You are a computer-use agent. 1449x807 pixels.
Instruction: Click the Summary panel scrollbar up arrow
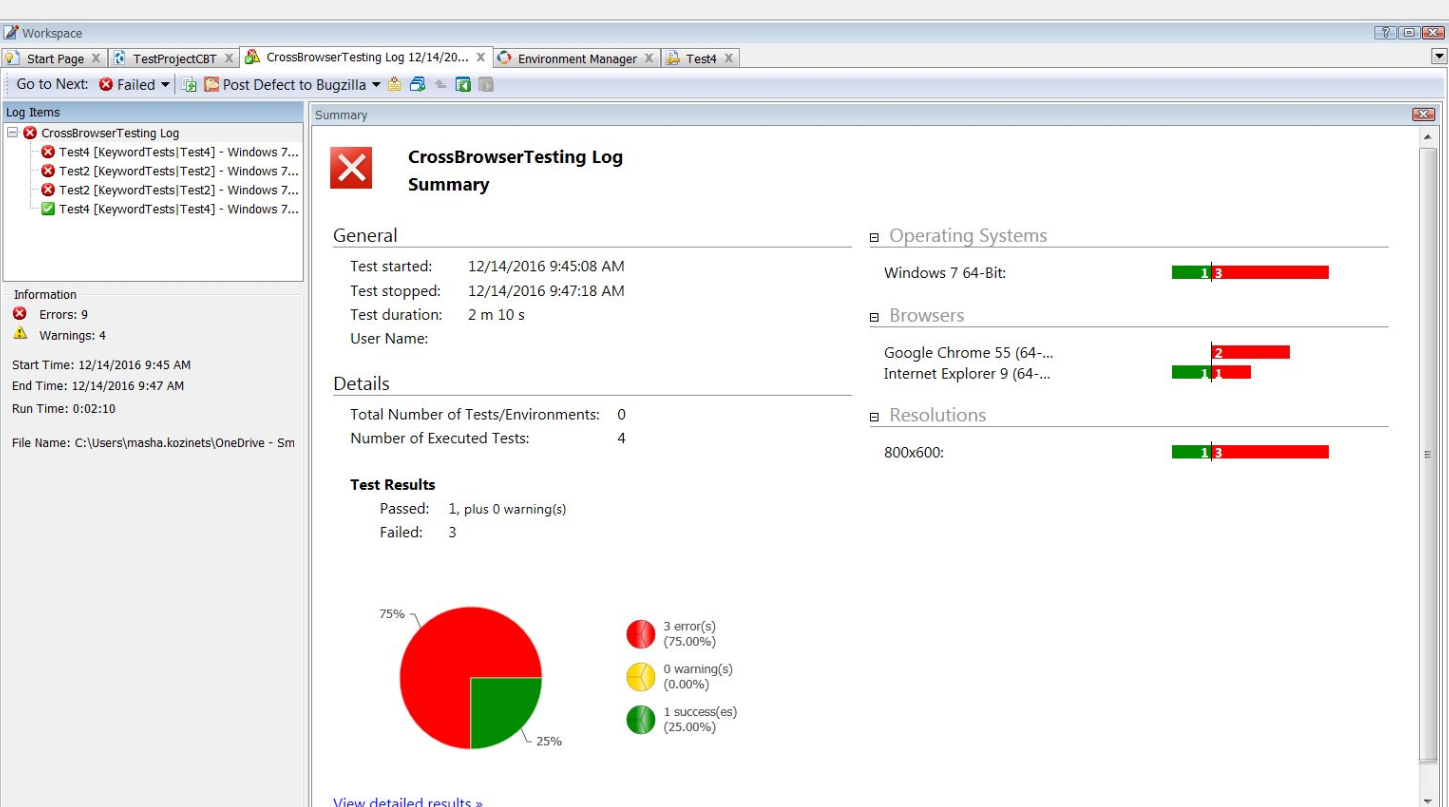(x=1427, y=137)
